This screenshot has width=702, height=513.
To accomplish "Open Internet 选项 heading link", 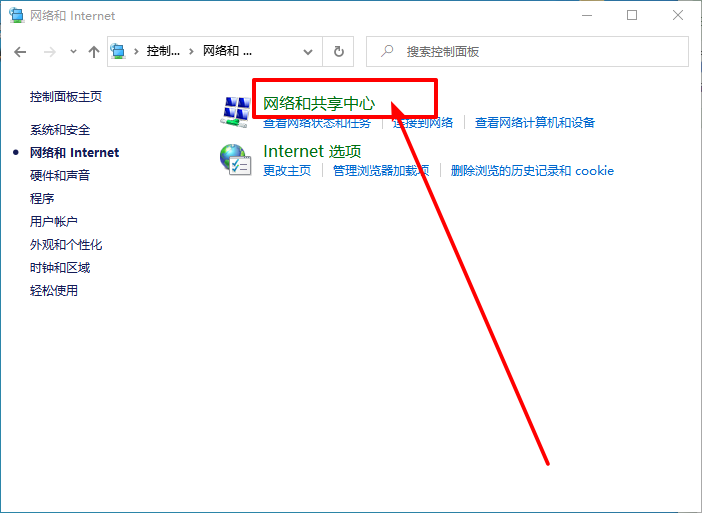I will (311, 151).
